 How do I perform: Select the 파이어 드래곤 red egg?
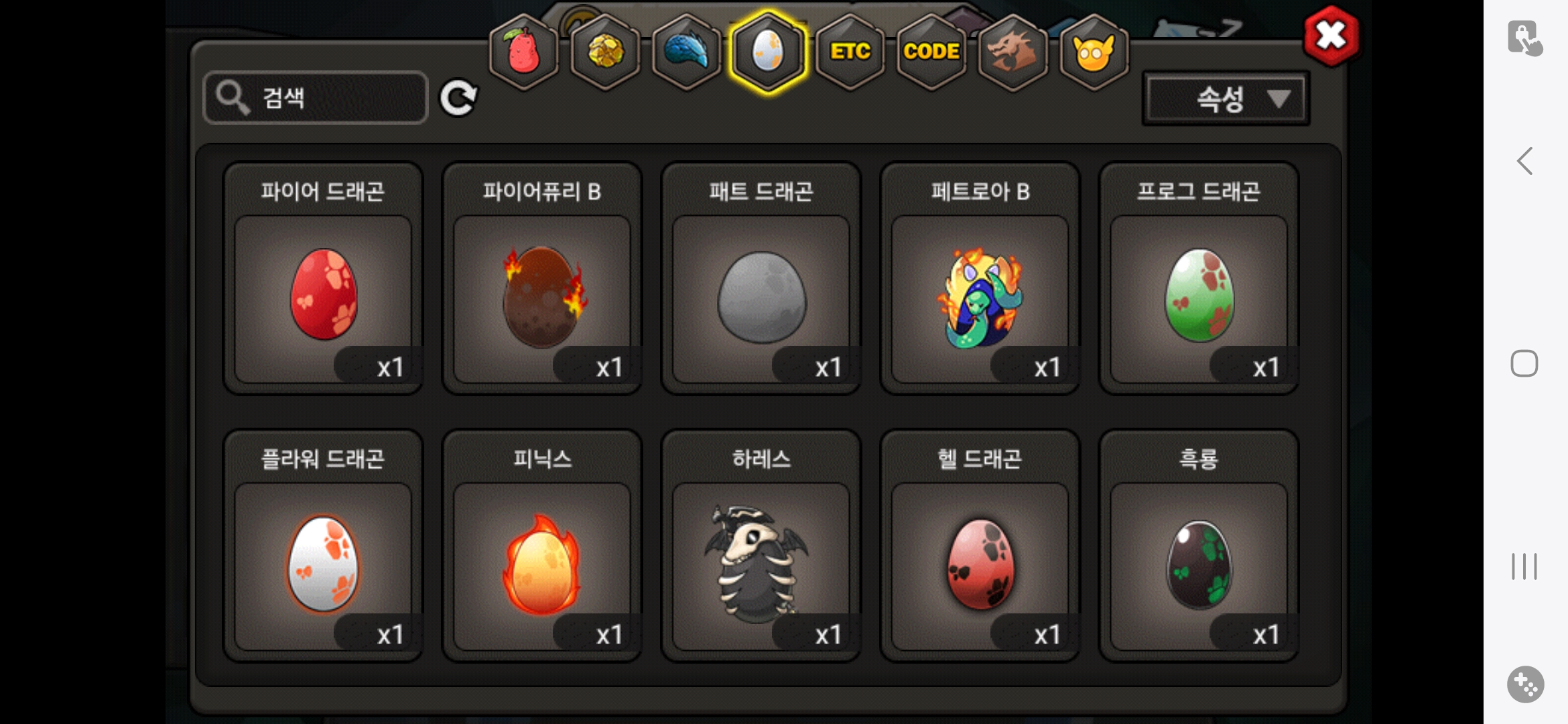323,279
